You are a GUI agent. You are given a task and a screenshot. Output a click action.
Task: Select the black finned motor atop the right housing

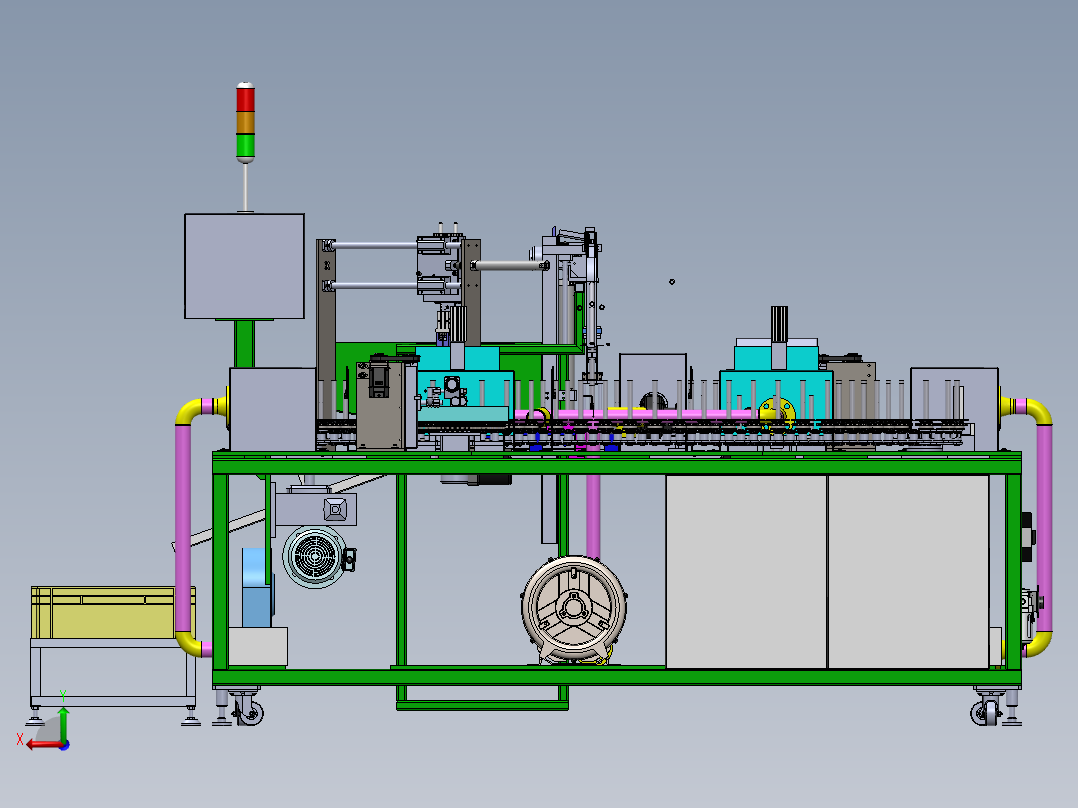point(778,324)
